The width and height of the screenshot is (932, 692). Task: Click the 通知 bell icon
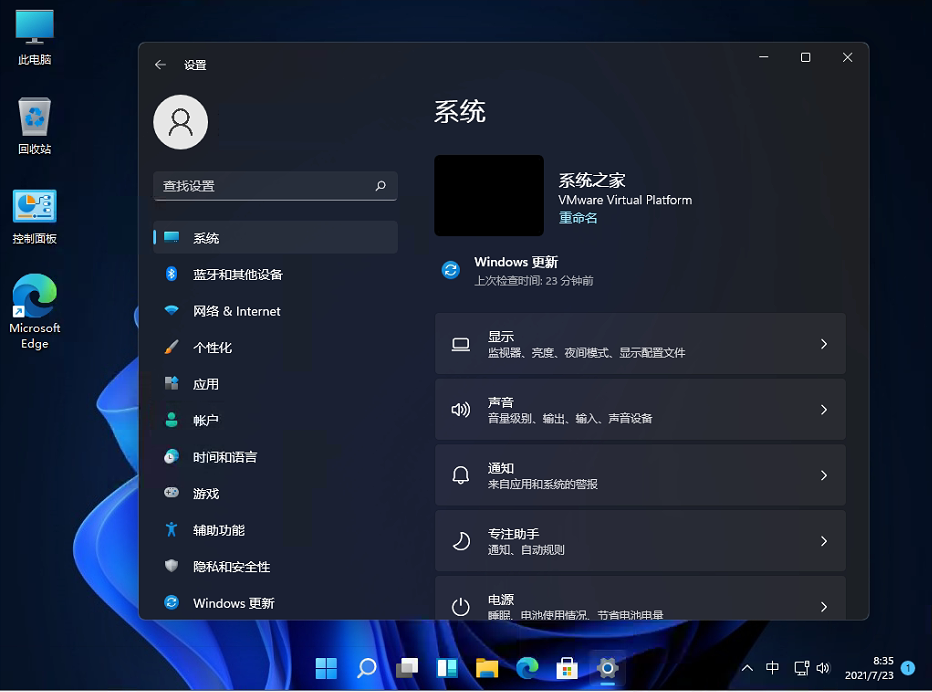(x=460, y=475)
